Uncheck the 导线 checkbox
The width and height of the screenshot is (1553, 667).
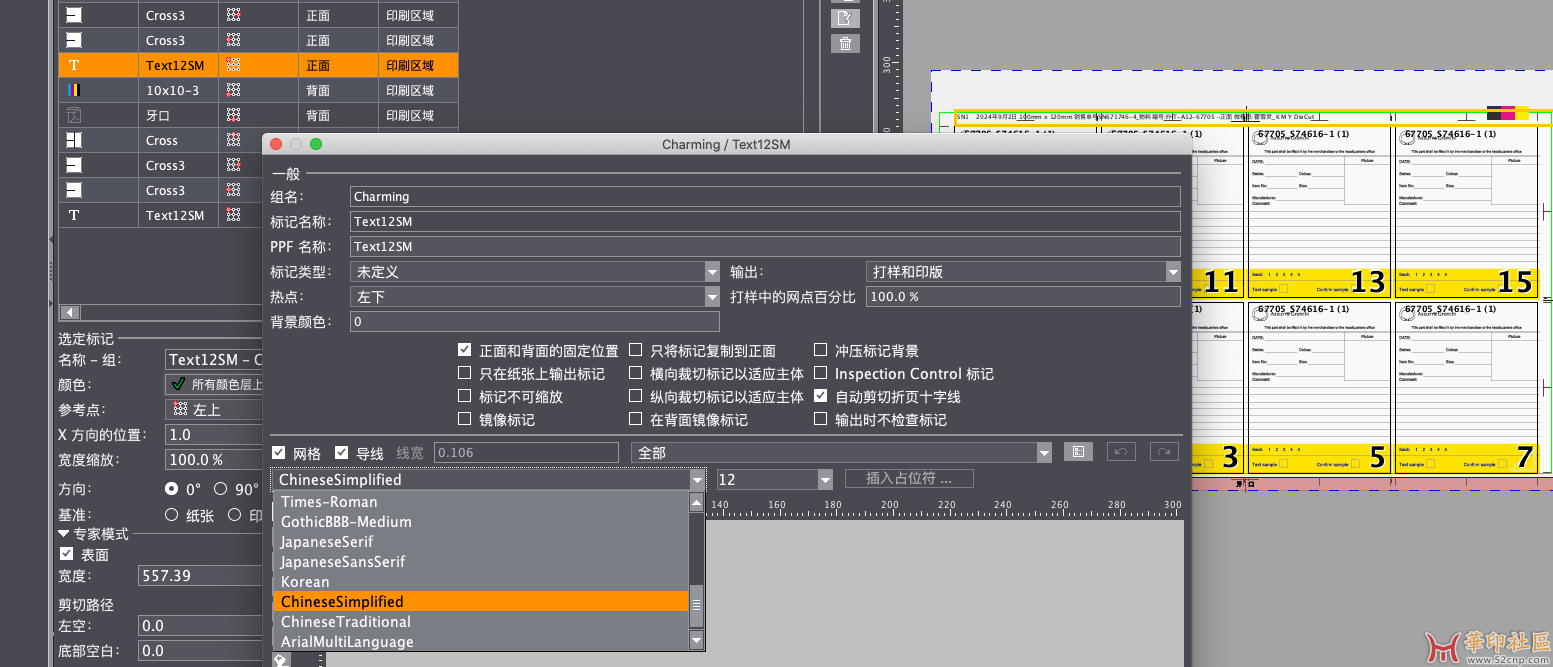tap(341, 452)
